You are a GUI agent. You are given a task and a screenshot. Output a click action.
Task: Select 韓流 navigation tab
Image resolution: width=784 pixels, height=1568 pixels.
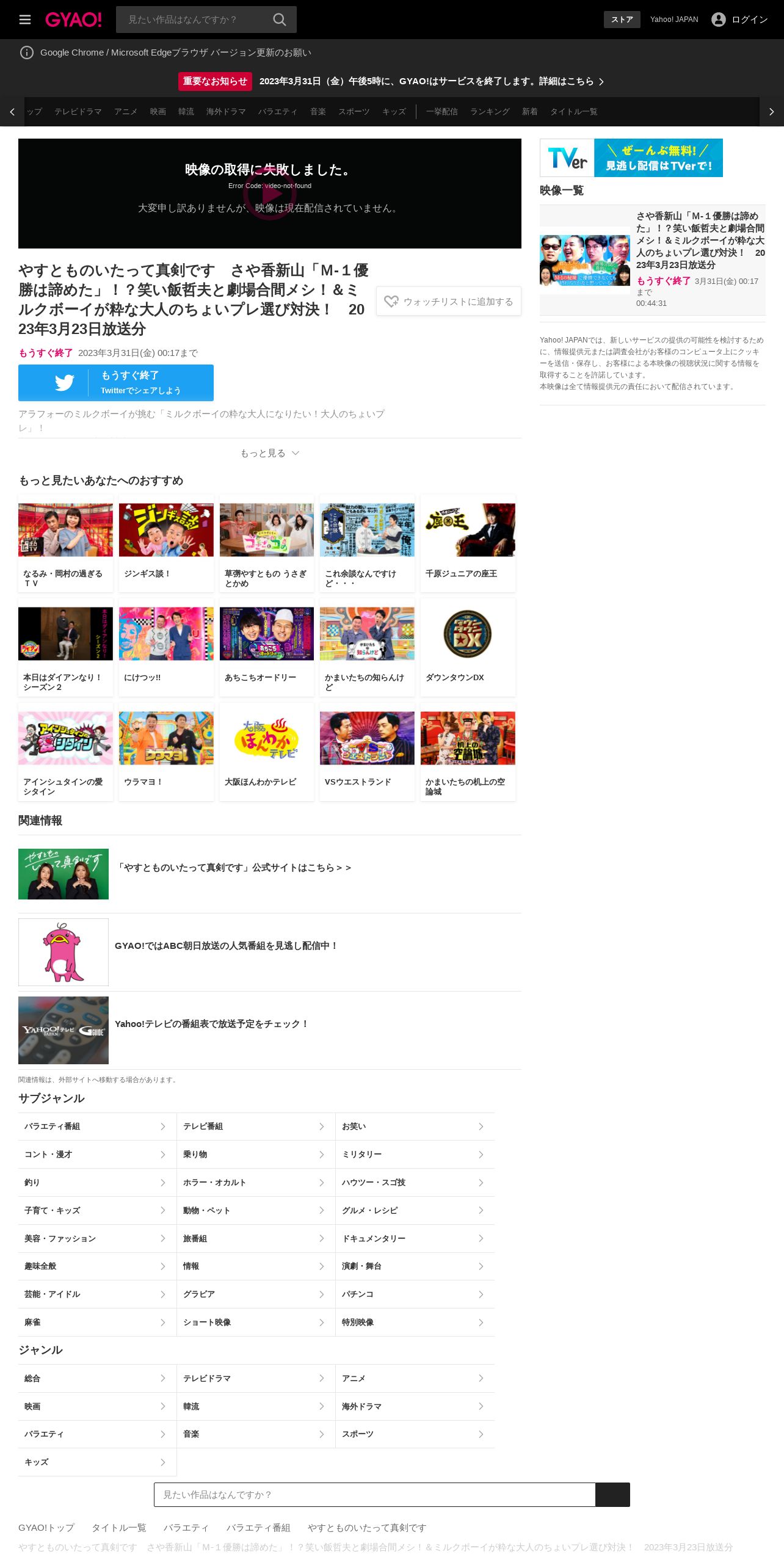(186, 112)
